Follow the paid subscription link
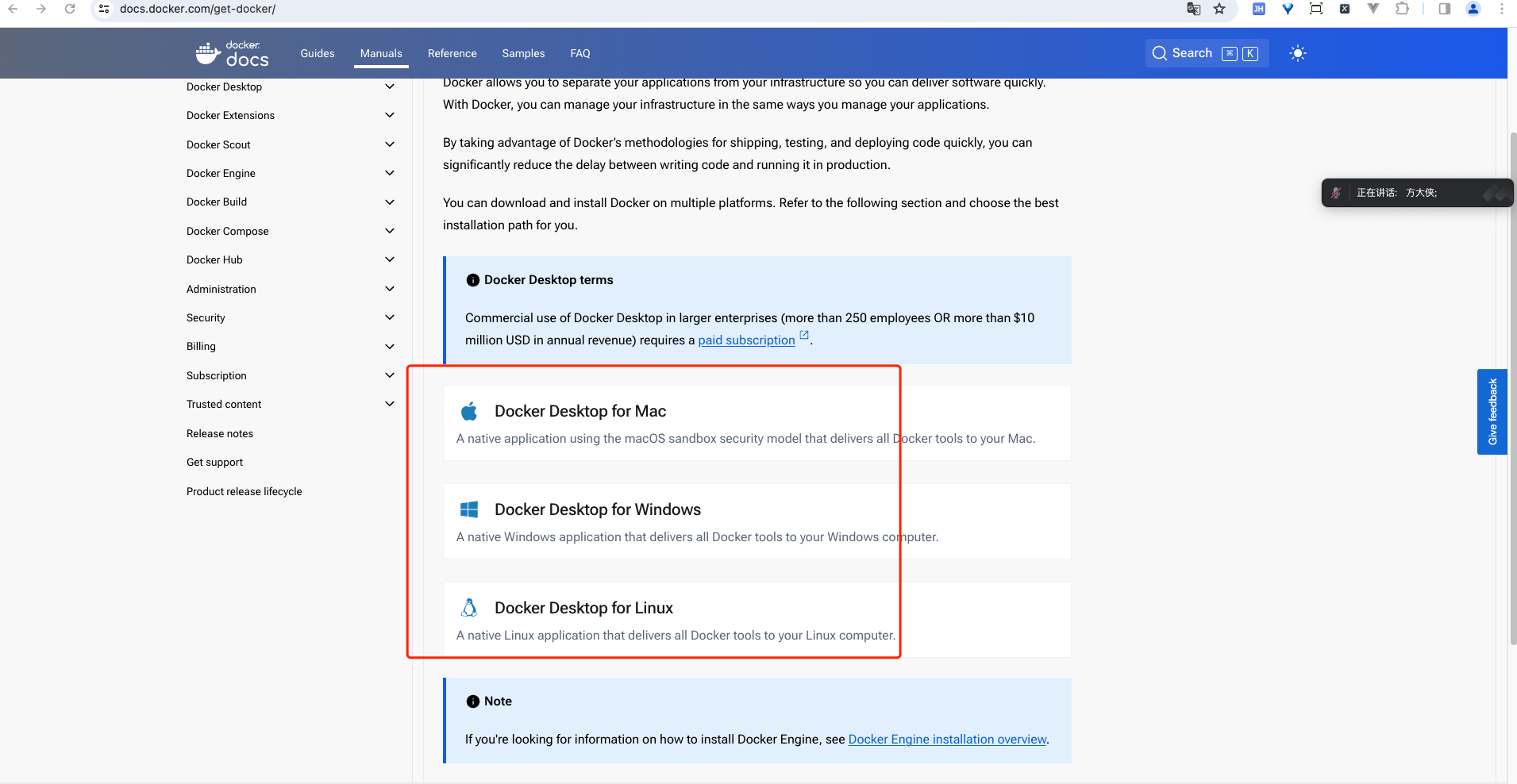 (x=746, y=340)
